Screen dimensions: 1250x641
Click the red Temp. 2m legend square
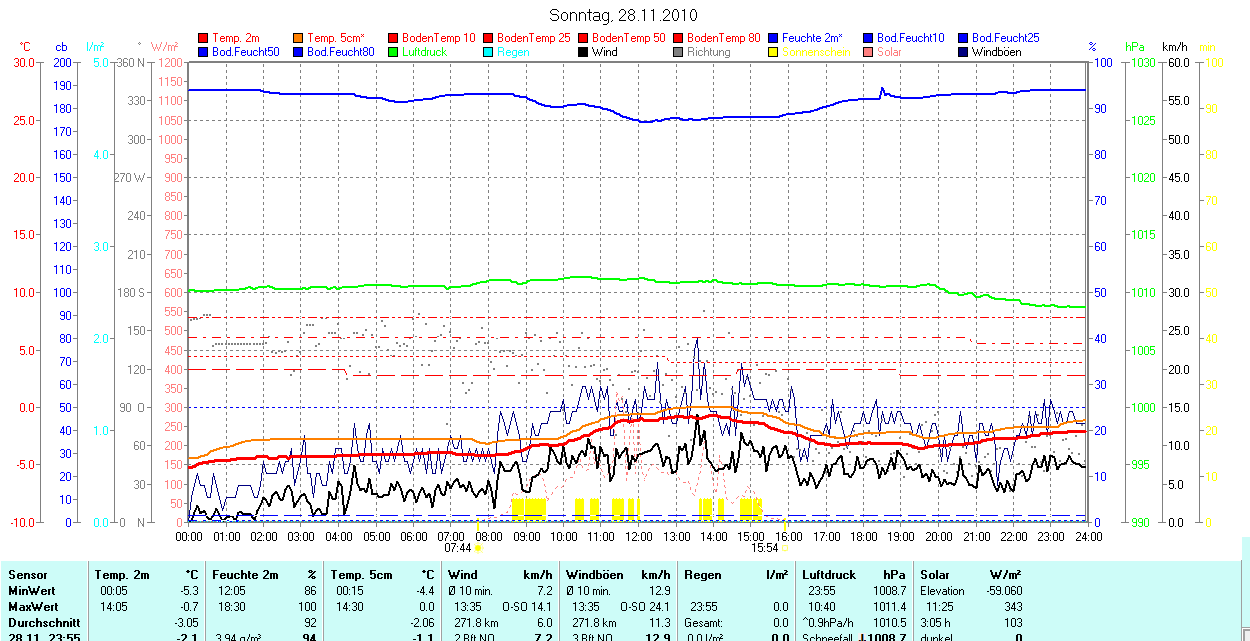[x=204, y=38]
